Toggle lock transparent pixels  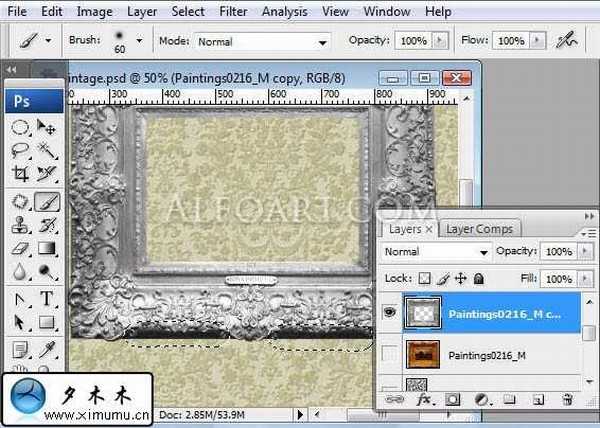click(x=424, y=278)
